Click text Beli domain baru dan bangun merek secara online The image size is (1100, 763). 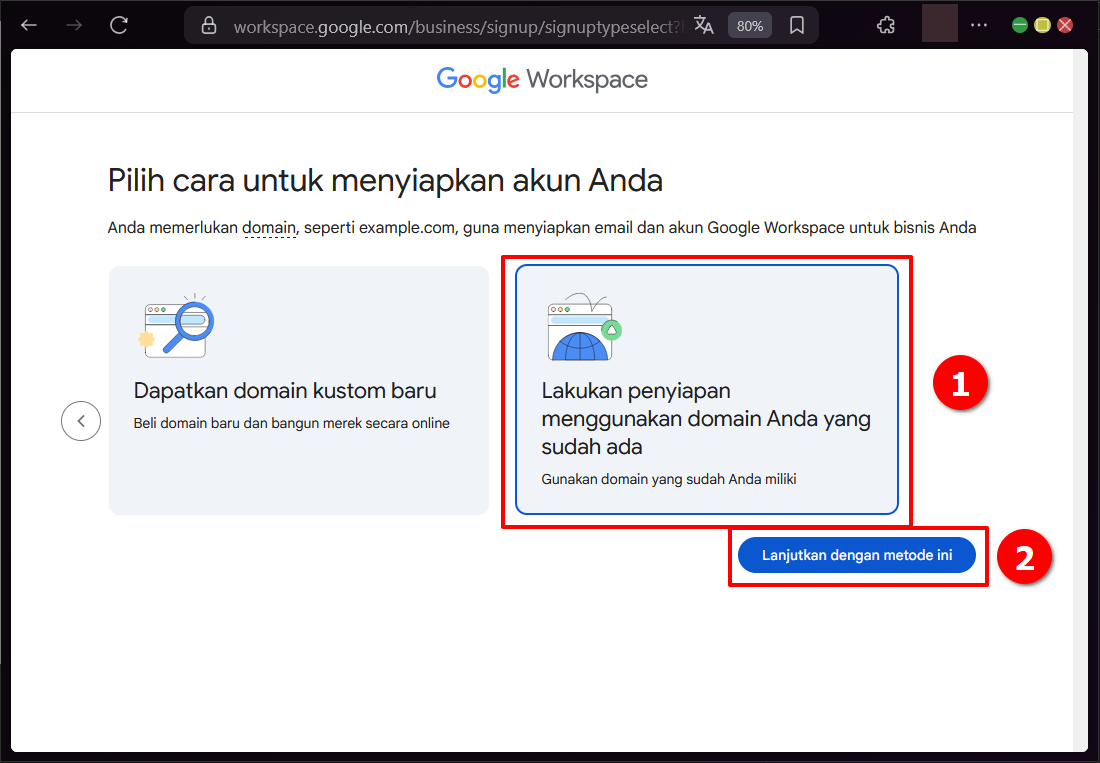pyautogui.click(x=291, y=424)
